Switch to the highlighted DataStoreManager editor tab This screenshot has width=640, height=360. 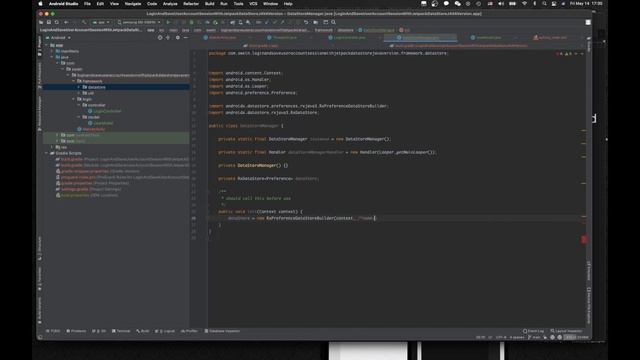click(420, 38)
